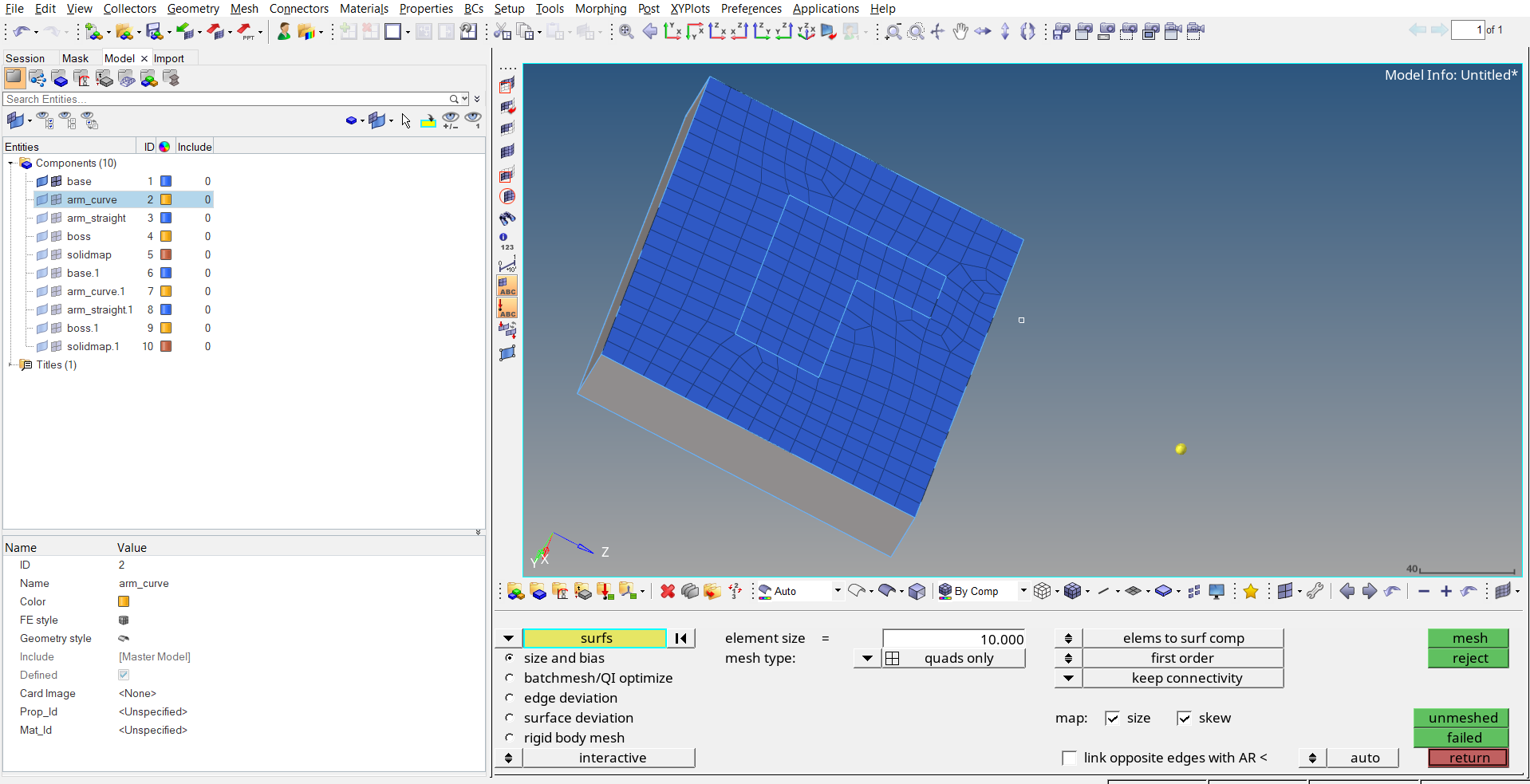Viewport: 1530px width, 784px height.
Task: Open the Geometry menu
Action: pos(193,9)
